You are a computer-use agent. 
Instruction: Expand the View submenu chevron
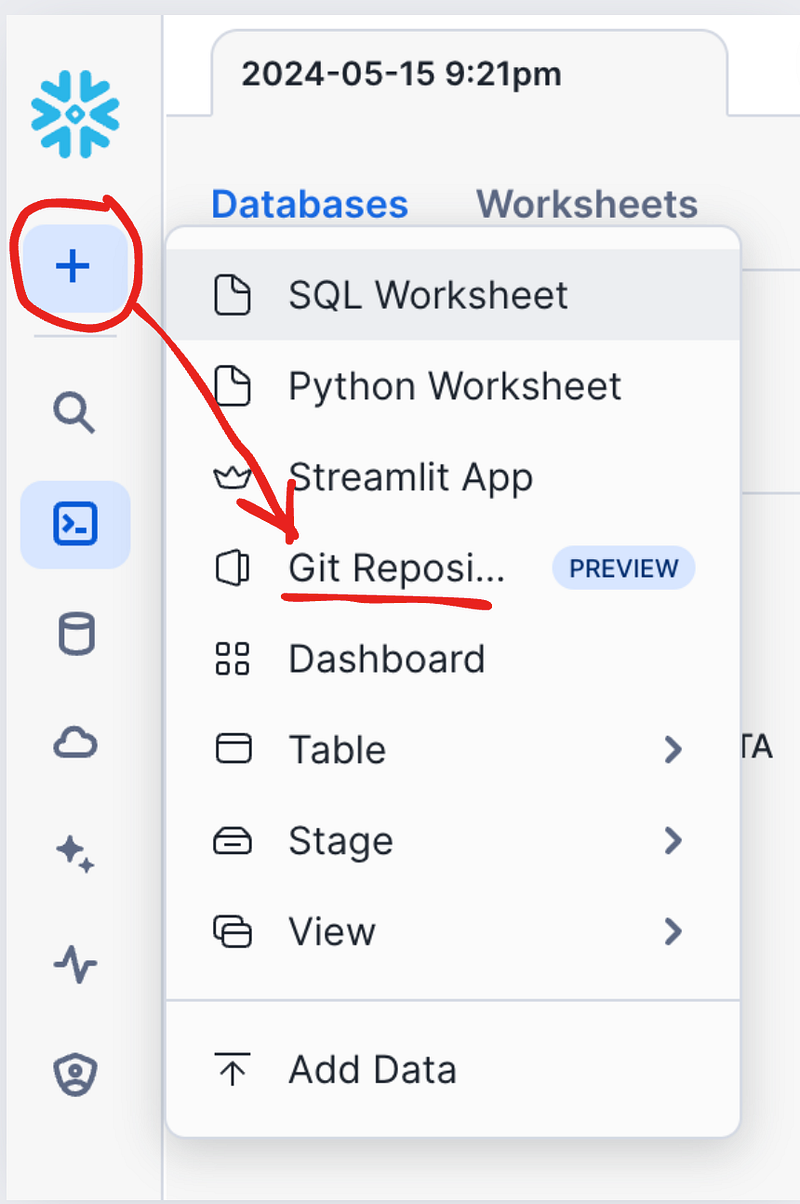pos(673,932)
